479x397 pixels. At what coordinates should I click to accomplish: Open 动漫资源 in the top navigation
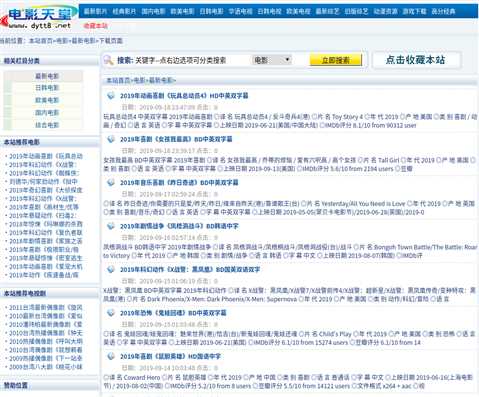coord(385,11)
